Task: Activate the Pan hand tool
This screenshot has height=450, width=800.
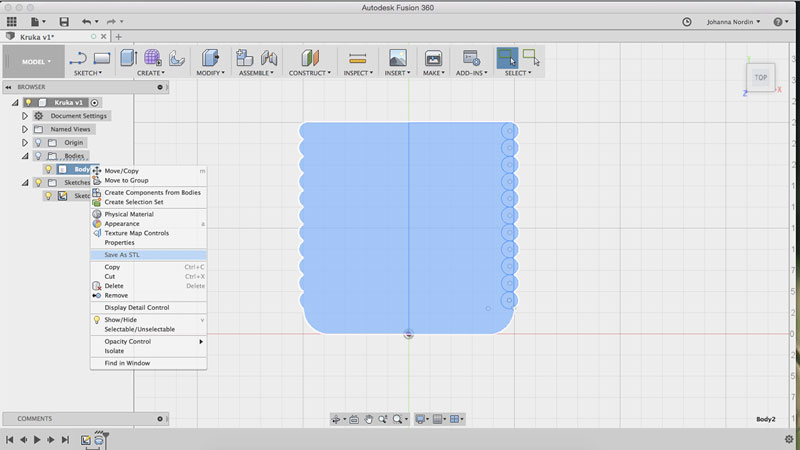Action: (368, 419)
